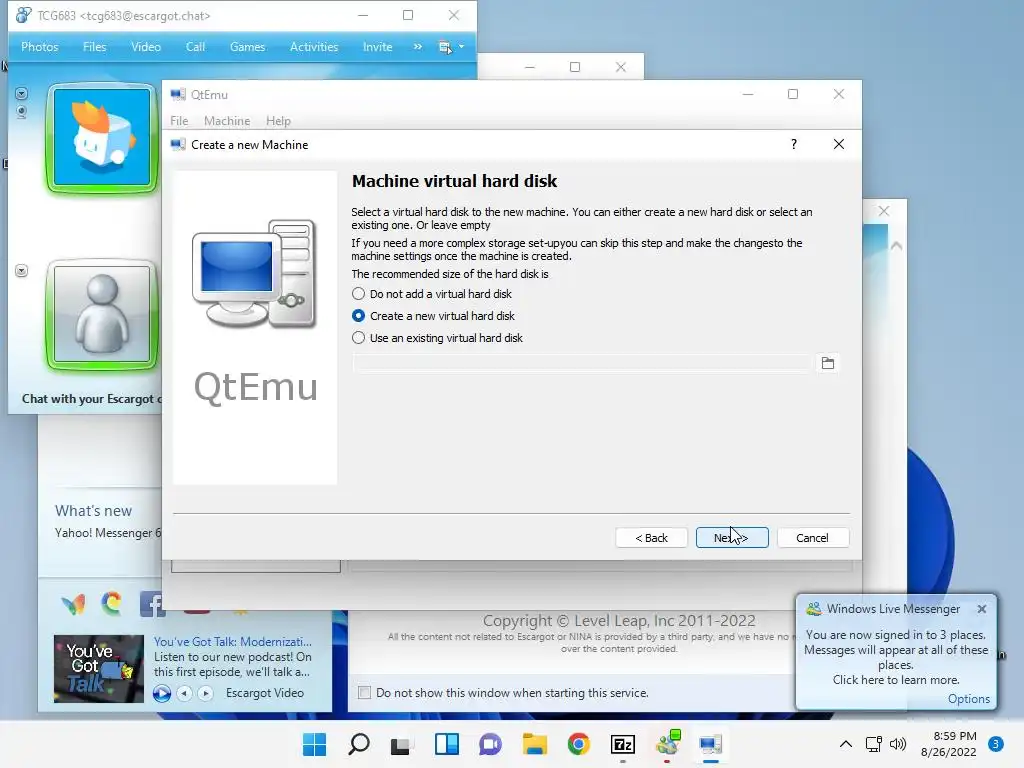
Task: Launch Google Chrome from the taskbar
Action: 579,744
